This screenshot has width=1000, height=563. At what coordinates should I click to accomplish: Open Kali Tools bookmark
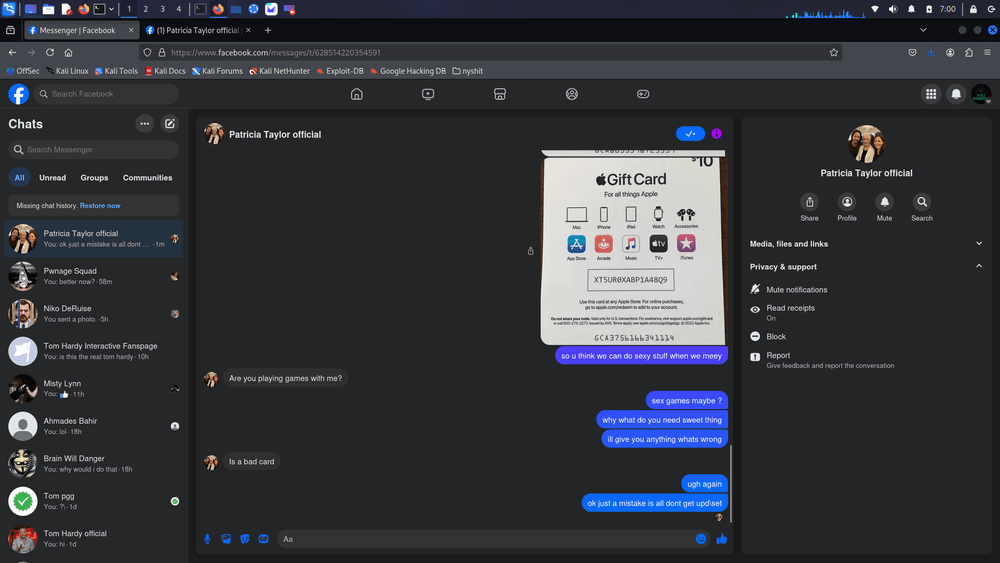(116, 71)
